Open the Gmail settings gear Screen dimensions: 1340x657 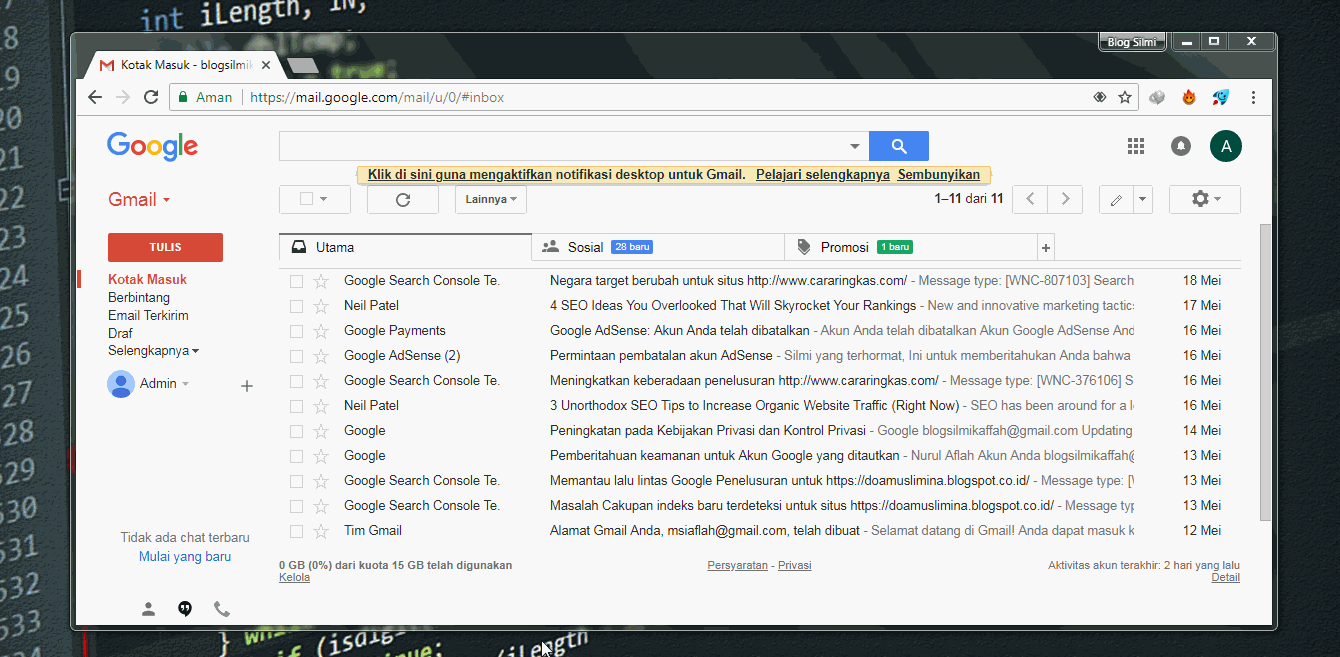(1205, 199)
